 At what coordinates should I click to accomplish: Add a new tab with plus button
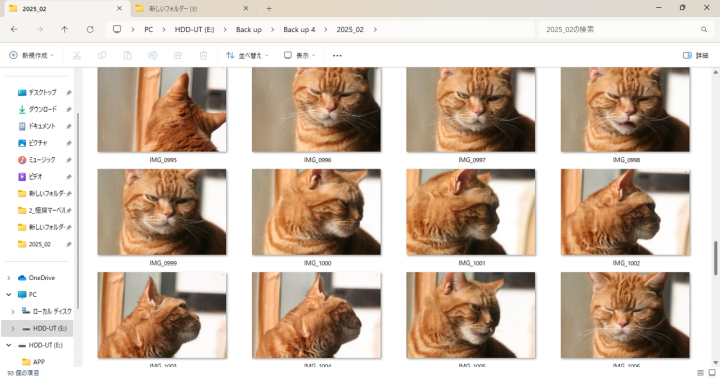tap(269, 8)
